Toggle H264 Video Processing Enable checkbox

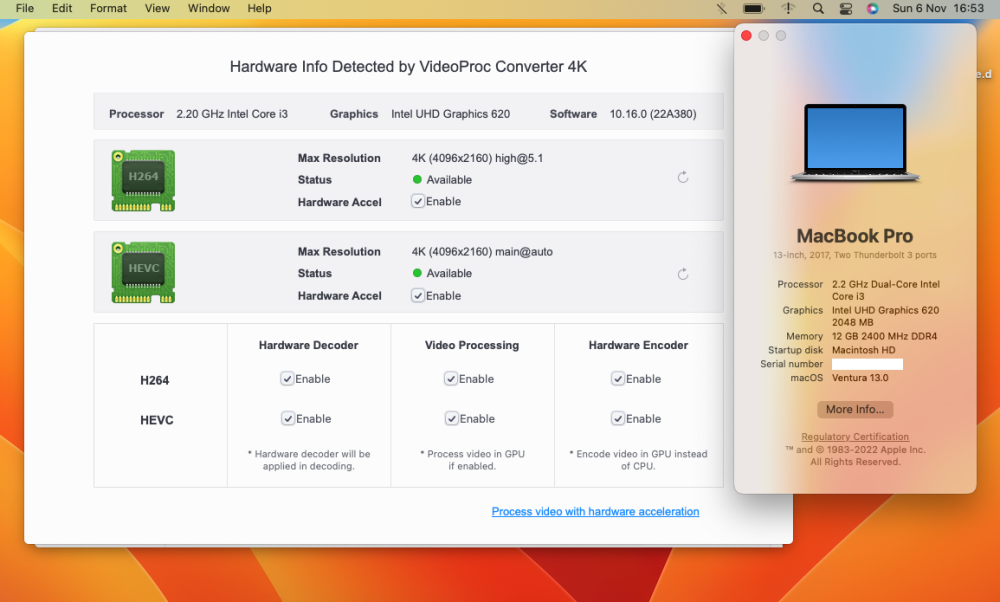point(451,379)
